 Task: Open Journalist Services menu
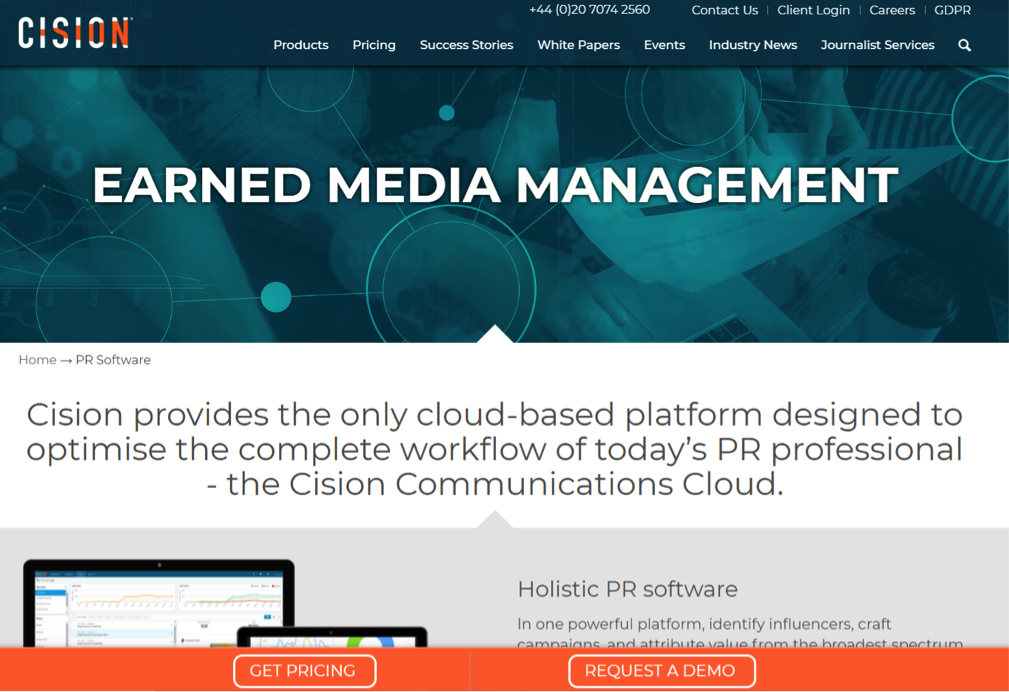click(x=877, y=45)
